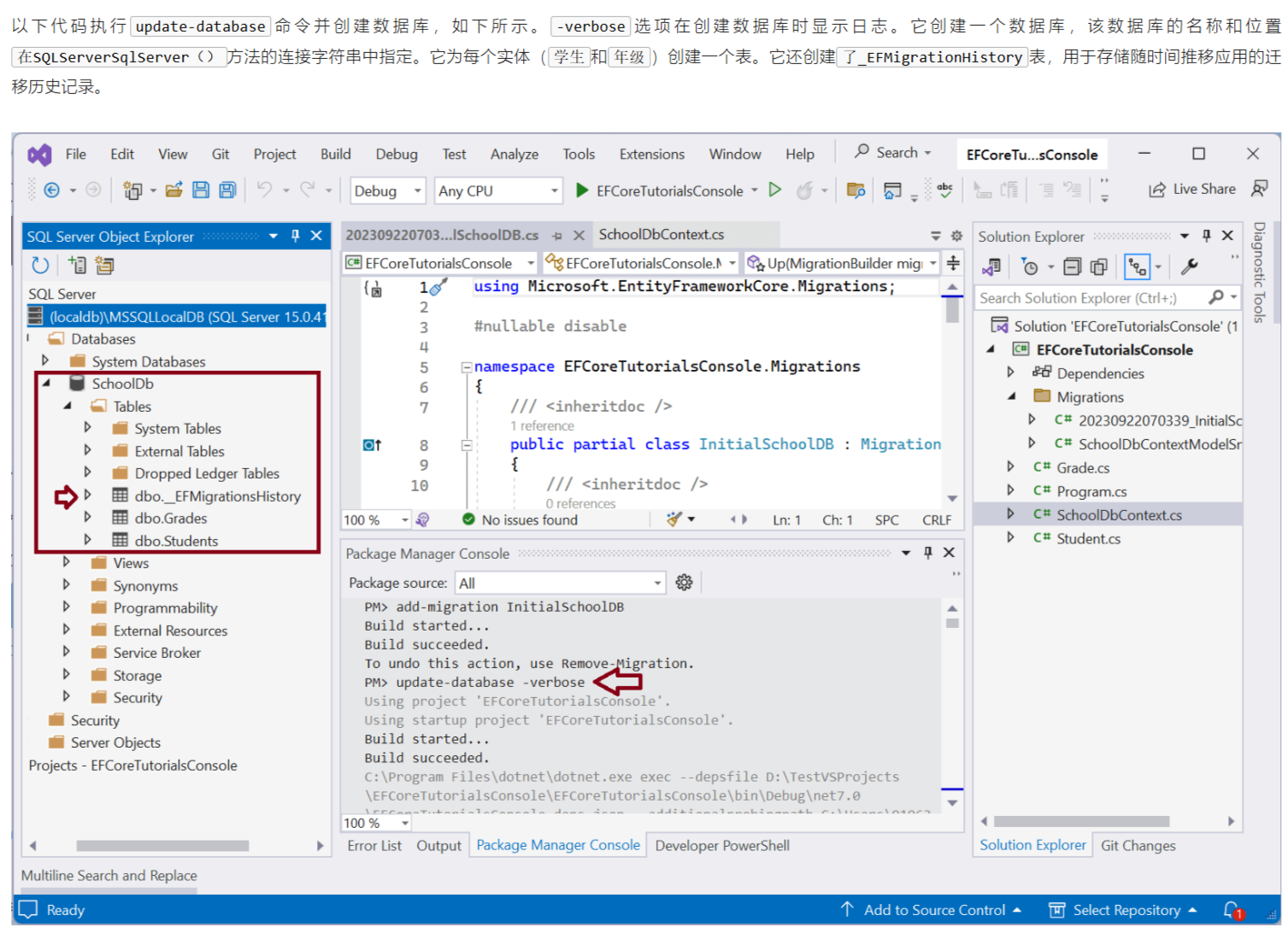Click Solution Explorer horizontal scrollbar
The width and height of the screenshot is (1288, 939).
[1081, 821]
